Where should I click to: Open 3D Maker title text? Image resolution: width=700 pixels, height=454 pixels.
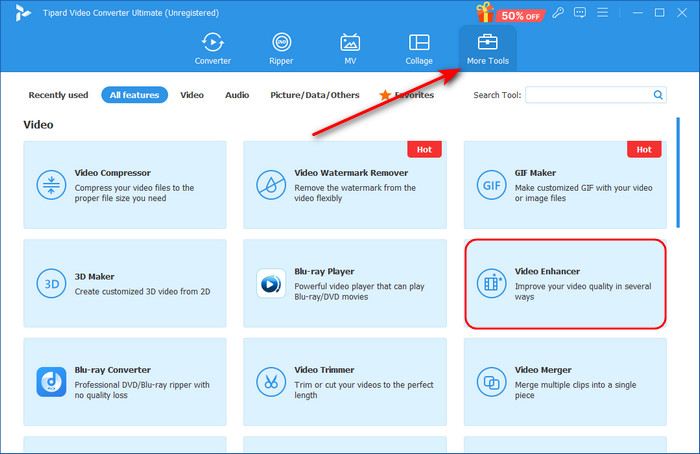94,277
